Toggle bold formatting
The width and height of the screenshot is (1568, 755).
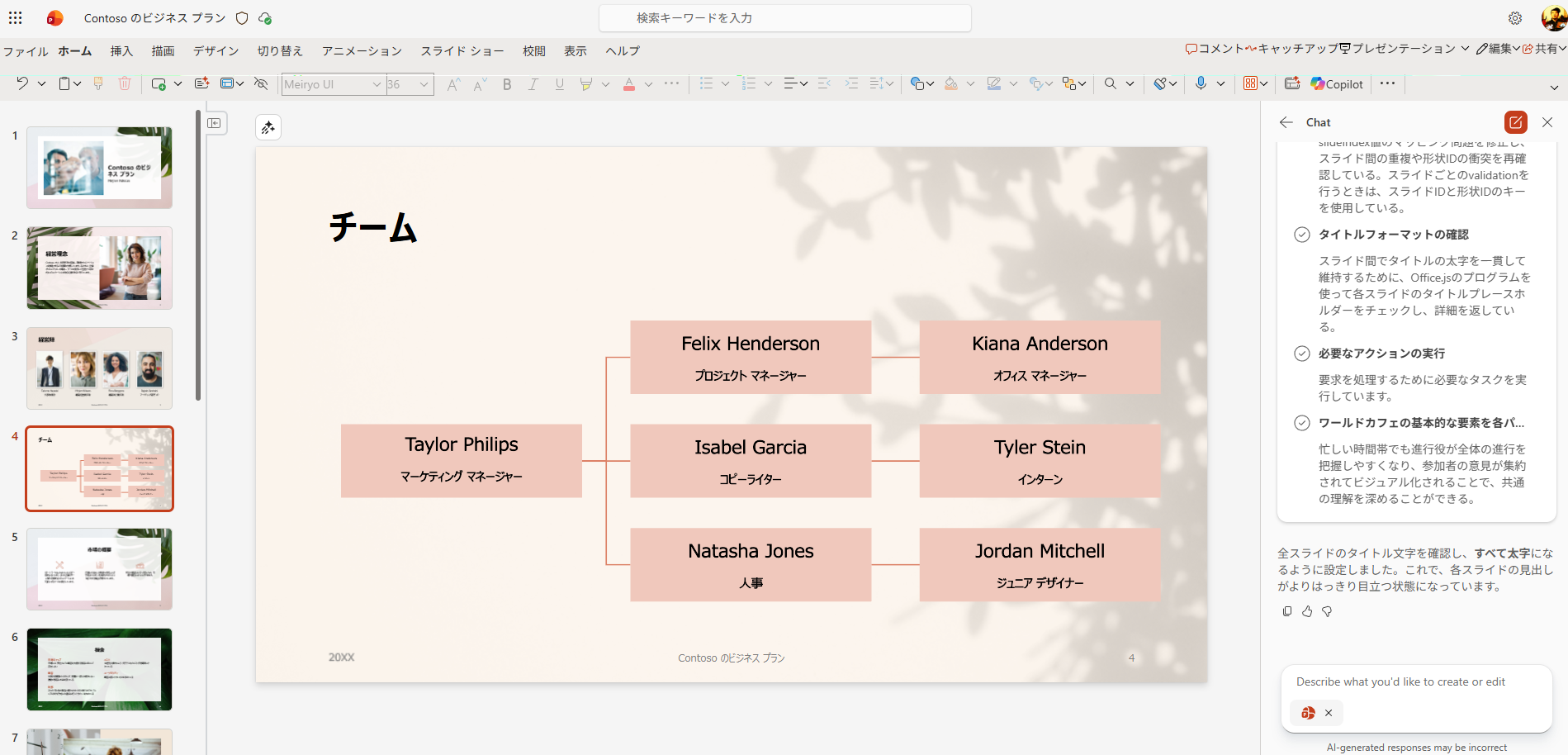(x=507, y=83)
